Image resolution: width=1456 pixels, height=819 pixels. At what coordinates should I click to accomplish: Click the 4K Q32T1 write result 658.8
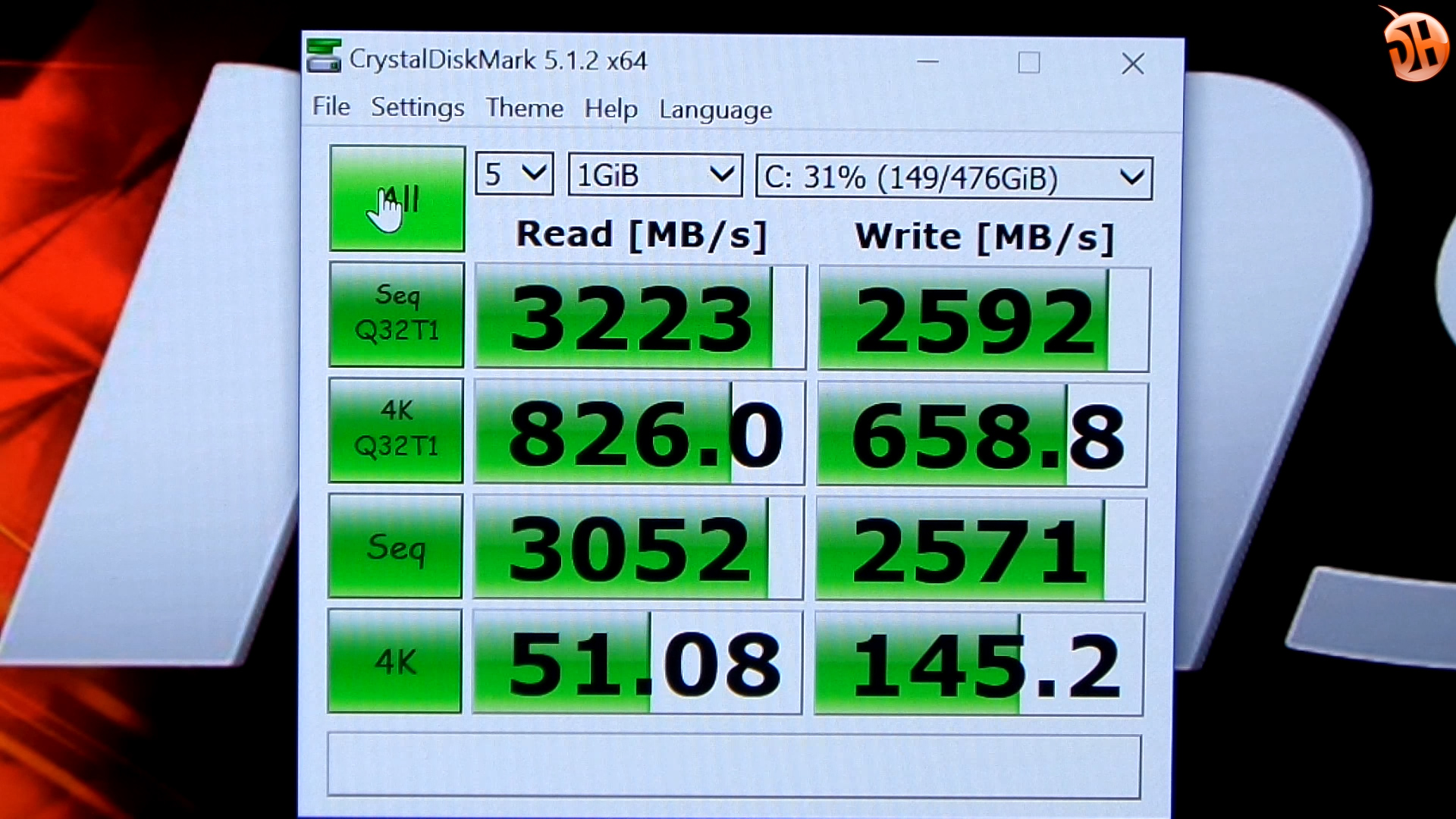click(982, 435)
